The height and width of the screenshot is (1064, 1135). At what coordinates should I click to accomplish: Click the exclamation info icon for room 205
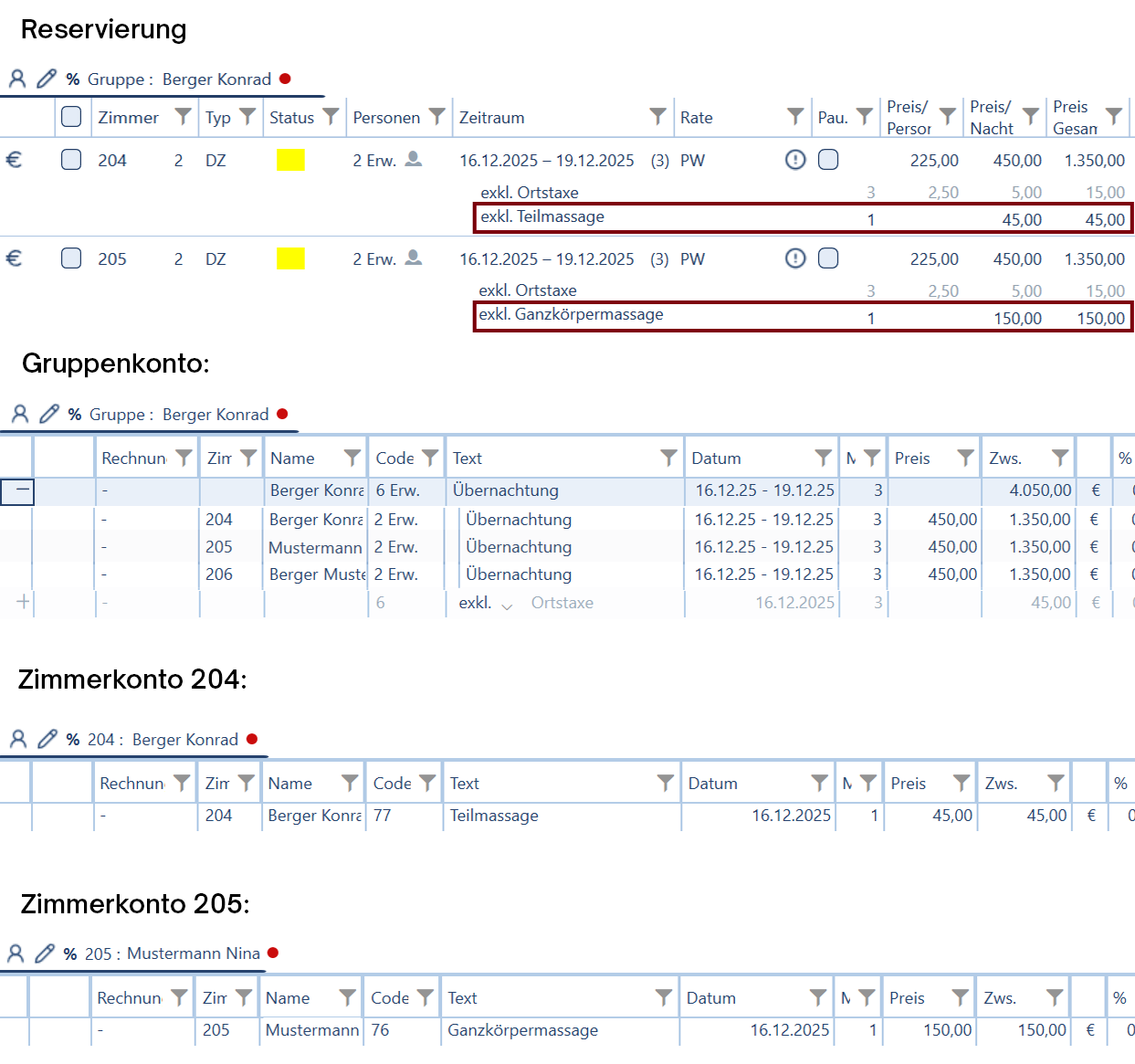[x=795, y=258]
